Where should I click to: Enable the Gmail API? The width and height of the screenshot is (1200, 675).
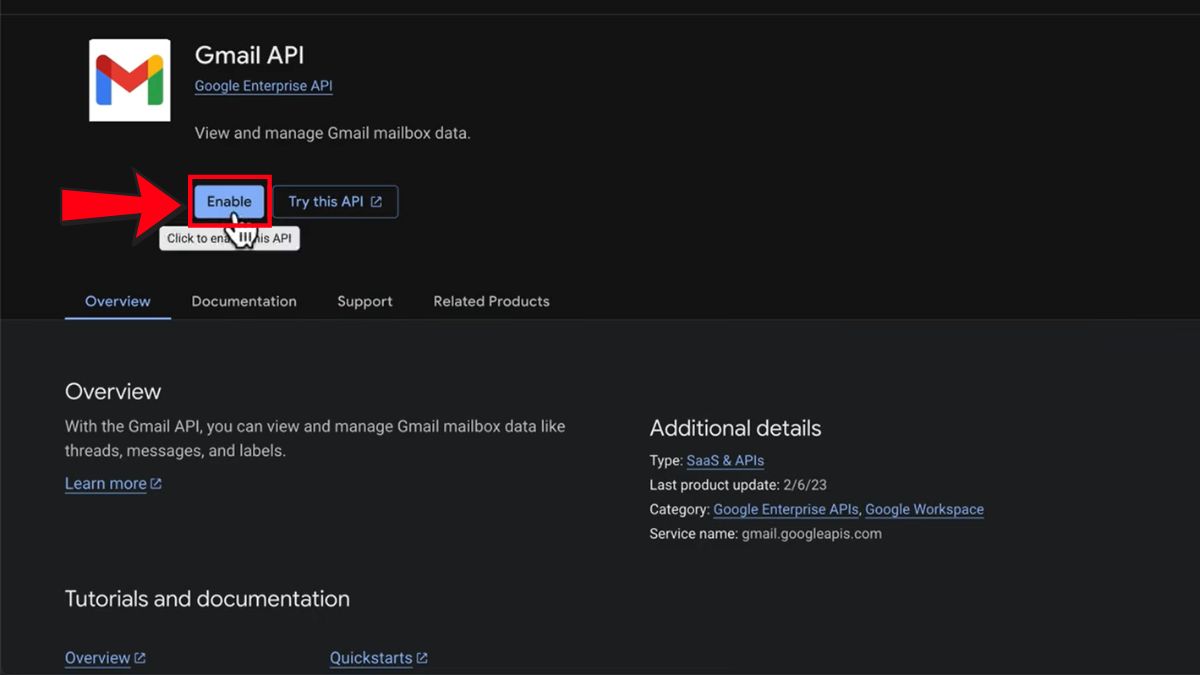(x=229, y=202)
